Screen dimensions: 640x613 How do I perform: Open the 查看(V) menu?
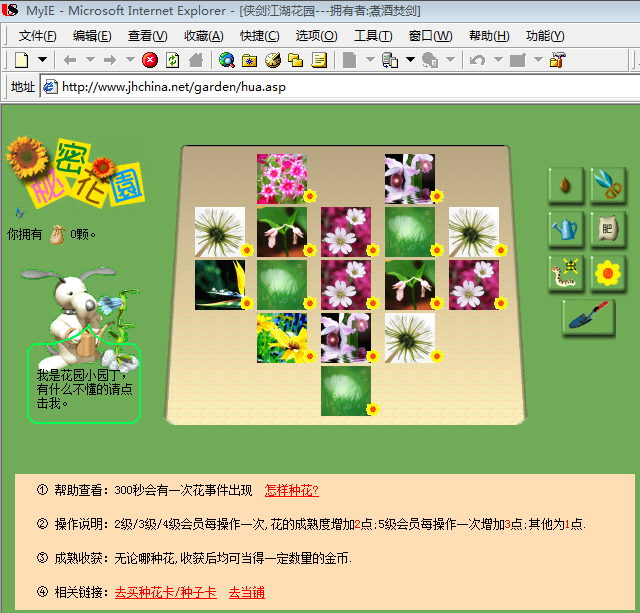click(x=147, y=36)
